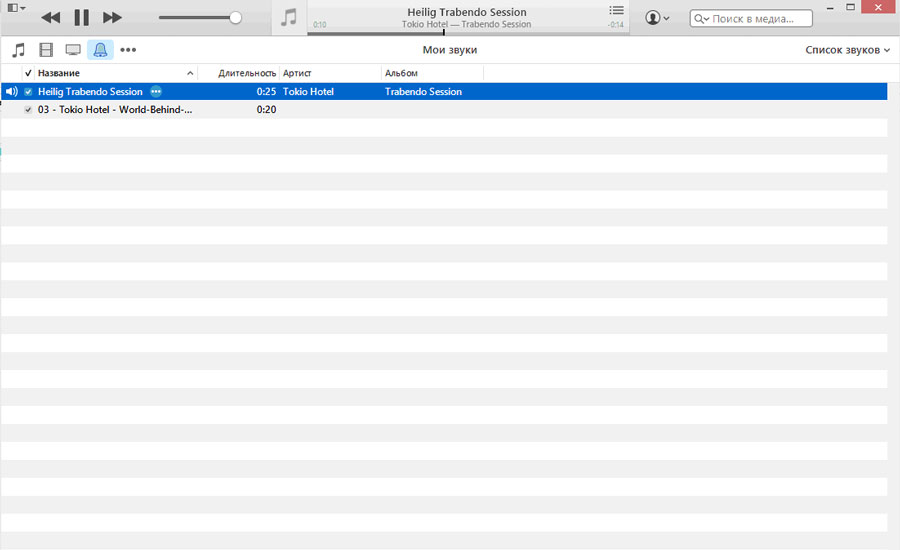Skip to next track with fast-forward button
Screen dimensions: 900x550
pyautogui.click(x=112, y=18)
